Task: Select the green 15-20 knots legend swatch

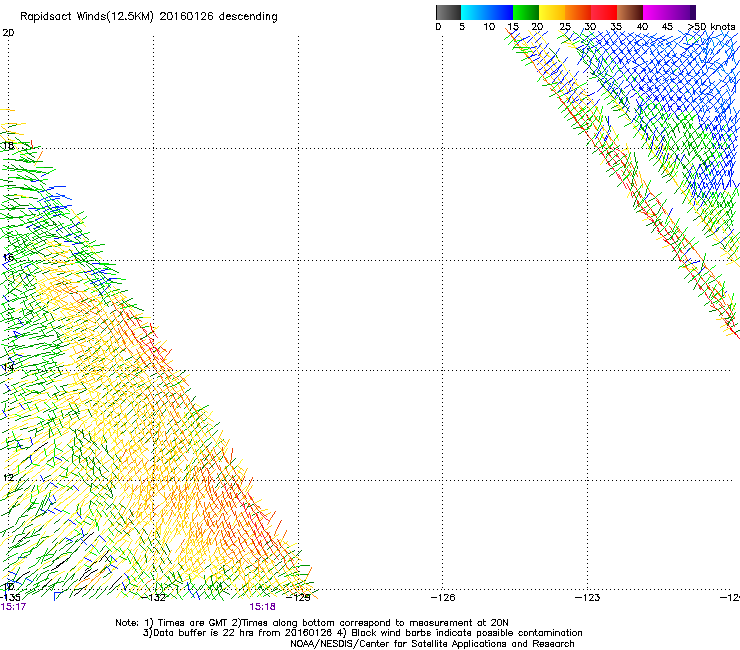Action: click(526, 12)
